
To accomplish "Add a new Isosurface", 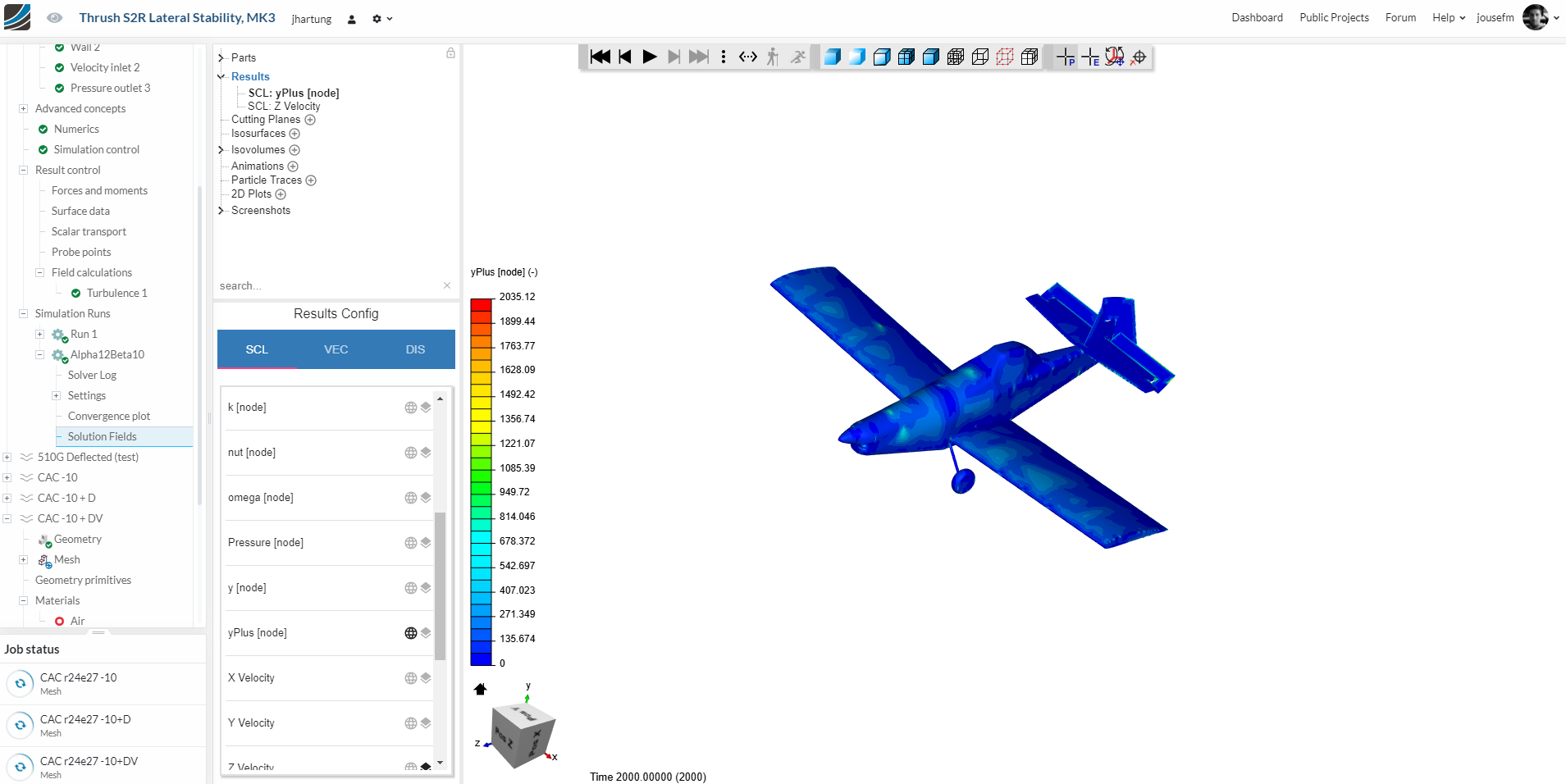I will click(294, 134).
